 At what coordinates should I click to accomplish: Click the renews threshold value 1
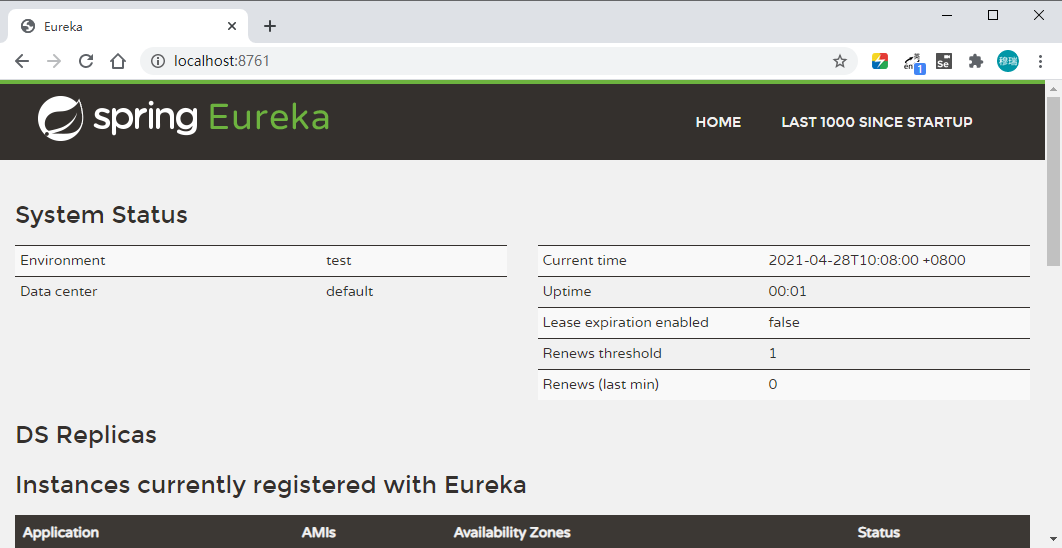773,353
